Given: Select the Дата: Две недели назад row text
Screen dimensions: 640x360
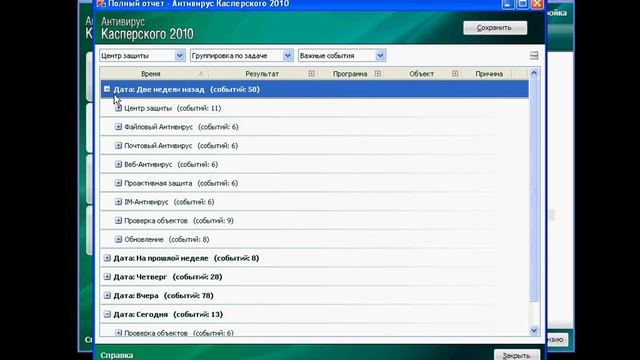Looking at the screenshot, I should (x=187, y=89).
